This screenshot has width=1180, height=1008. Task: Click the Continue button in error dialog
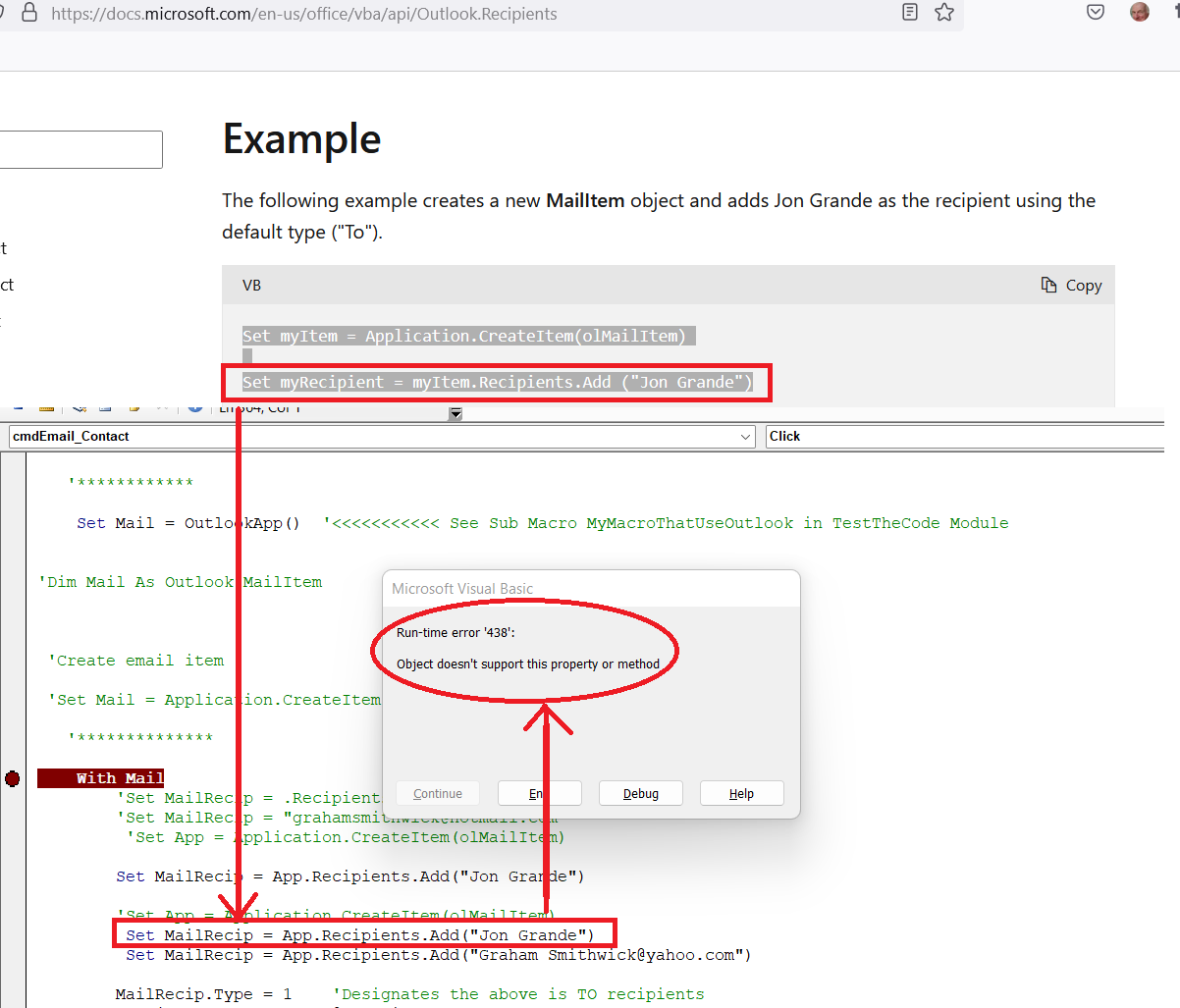pos(438,794)
